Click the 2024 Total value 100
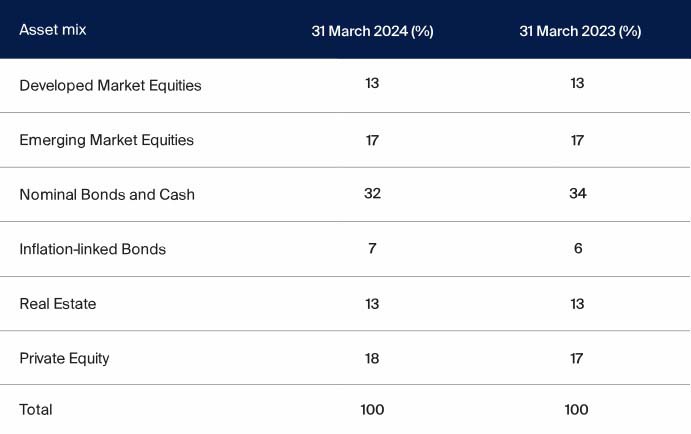The image size is (691, 434). [372, 410]
